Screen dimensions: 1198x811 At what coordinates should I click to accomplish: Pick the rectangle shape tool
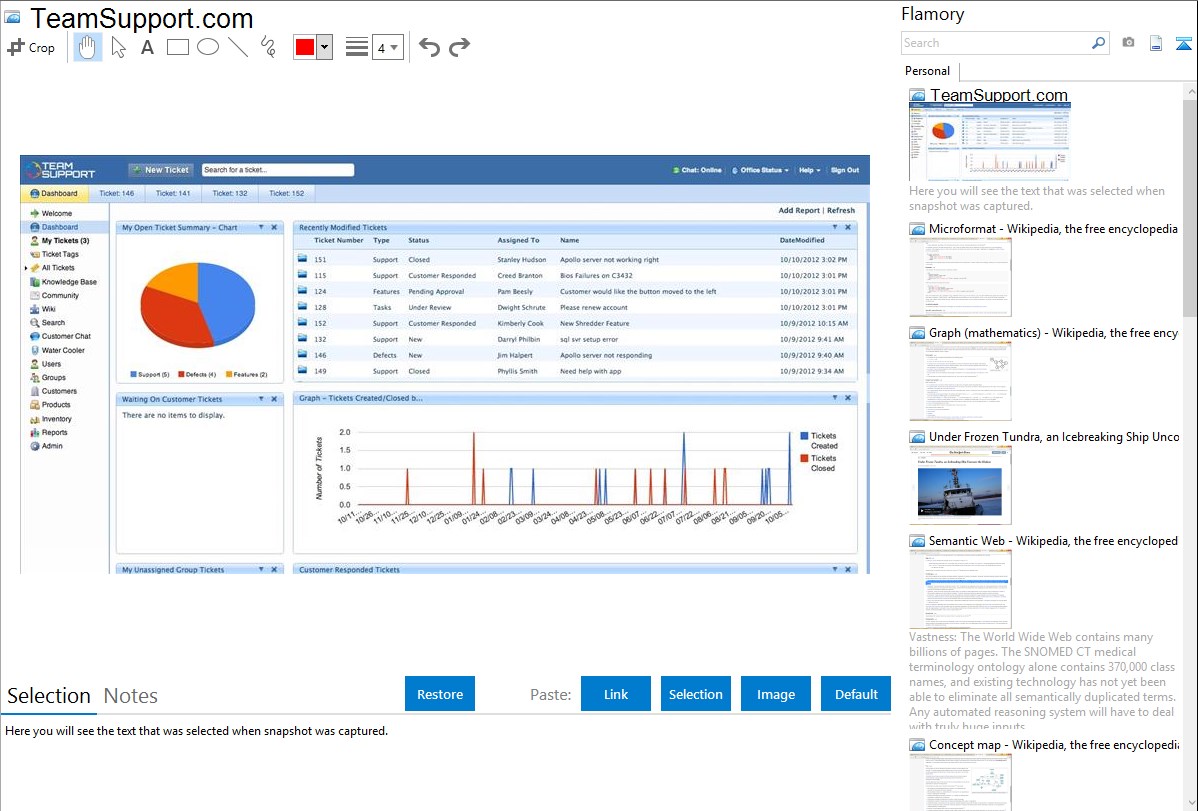[x=178, y=47]
